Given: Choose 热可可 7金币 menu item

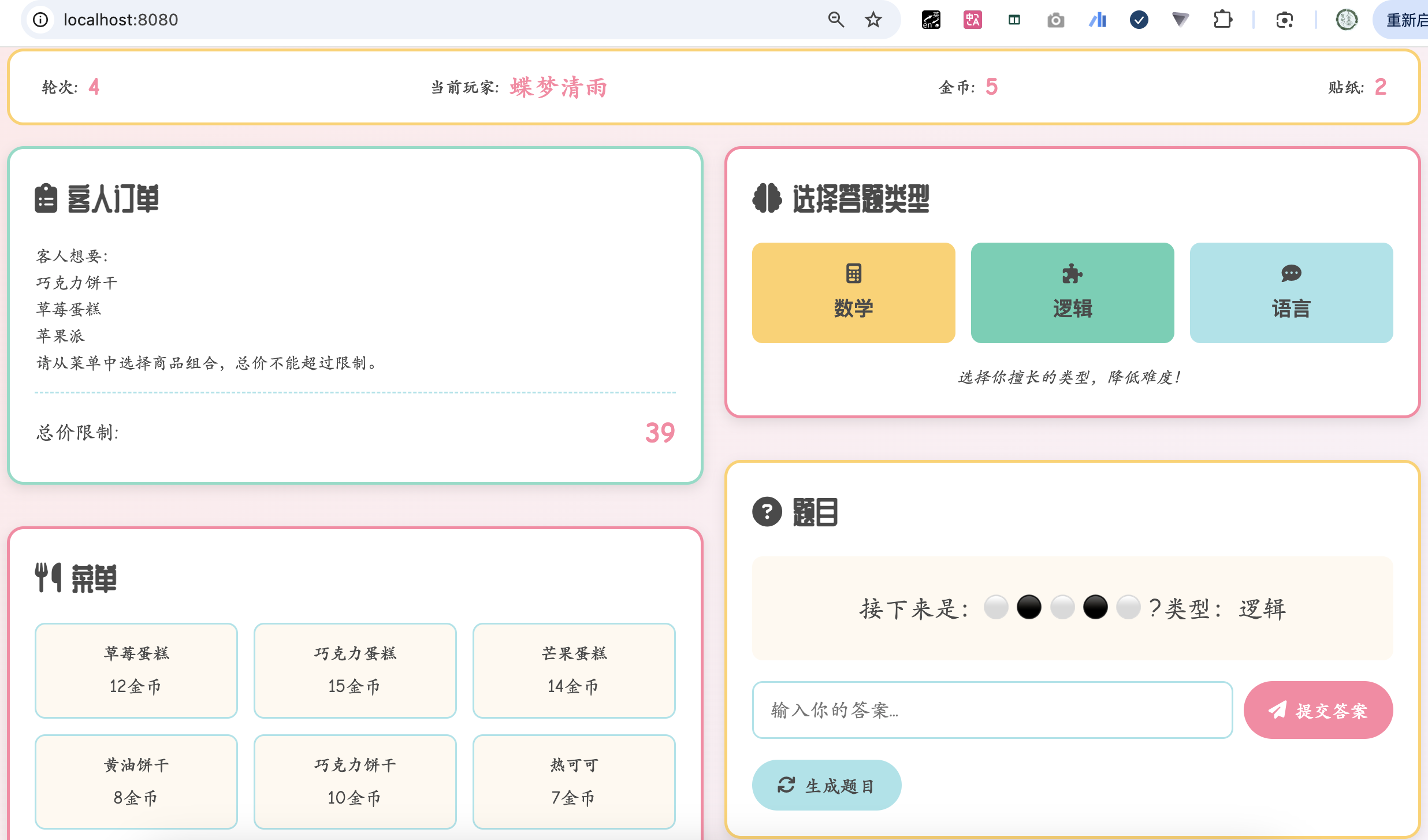Looking at the screenshot, I should (574, 781).
